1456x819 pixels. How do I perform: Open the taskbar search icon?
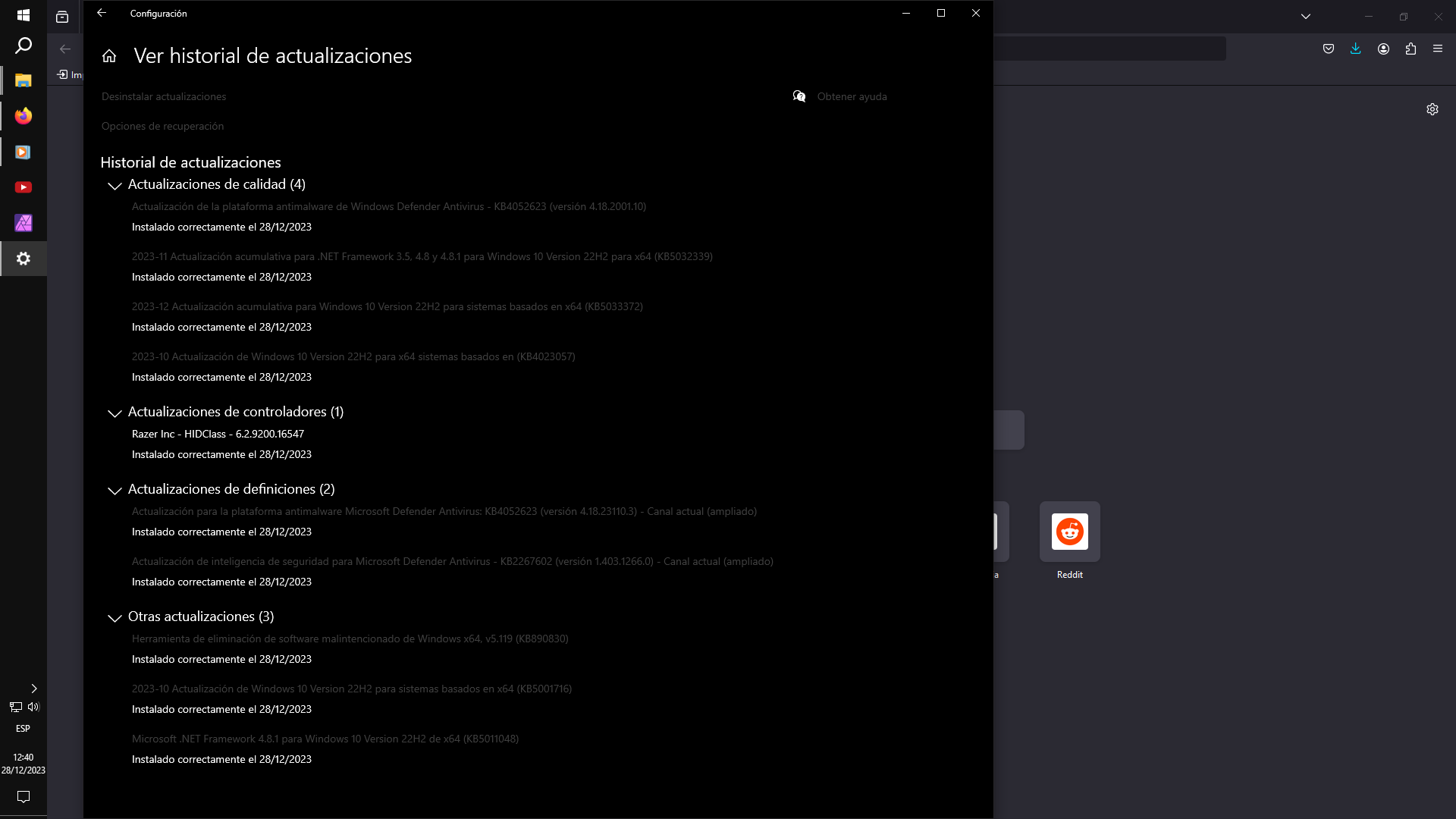[24, 45]
